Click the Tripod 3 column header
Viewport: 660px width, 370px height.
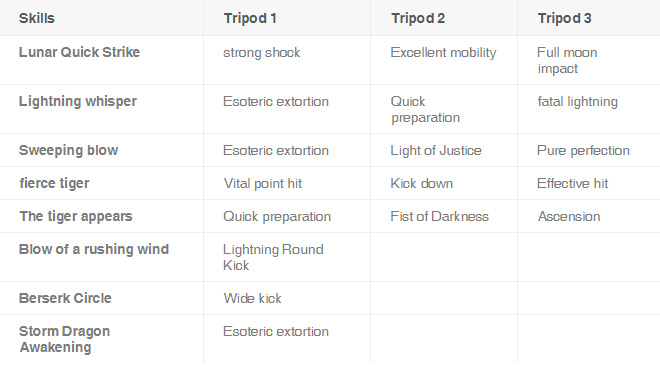(564, 19)
